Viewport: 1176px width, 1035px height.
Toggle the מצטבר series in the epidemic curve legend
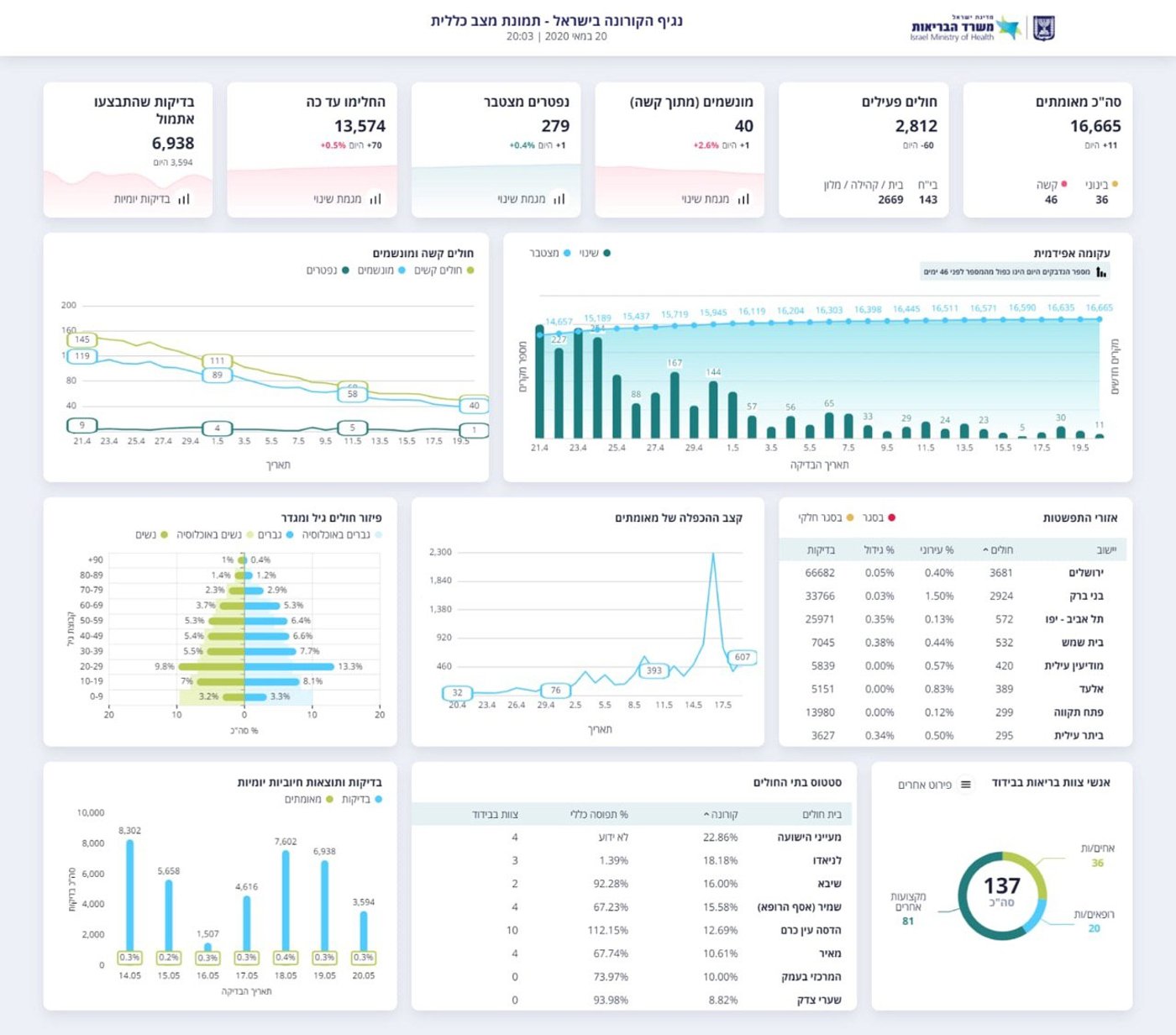pos(550,253)
